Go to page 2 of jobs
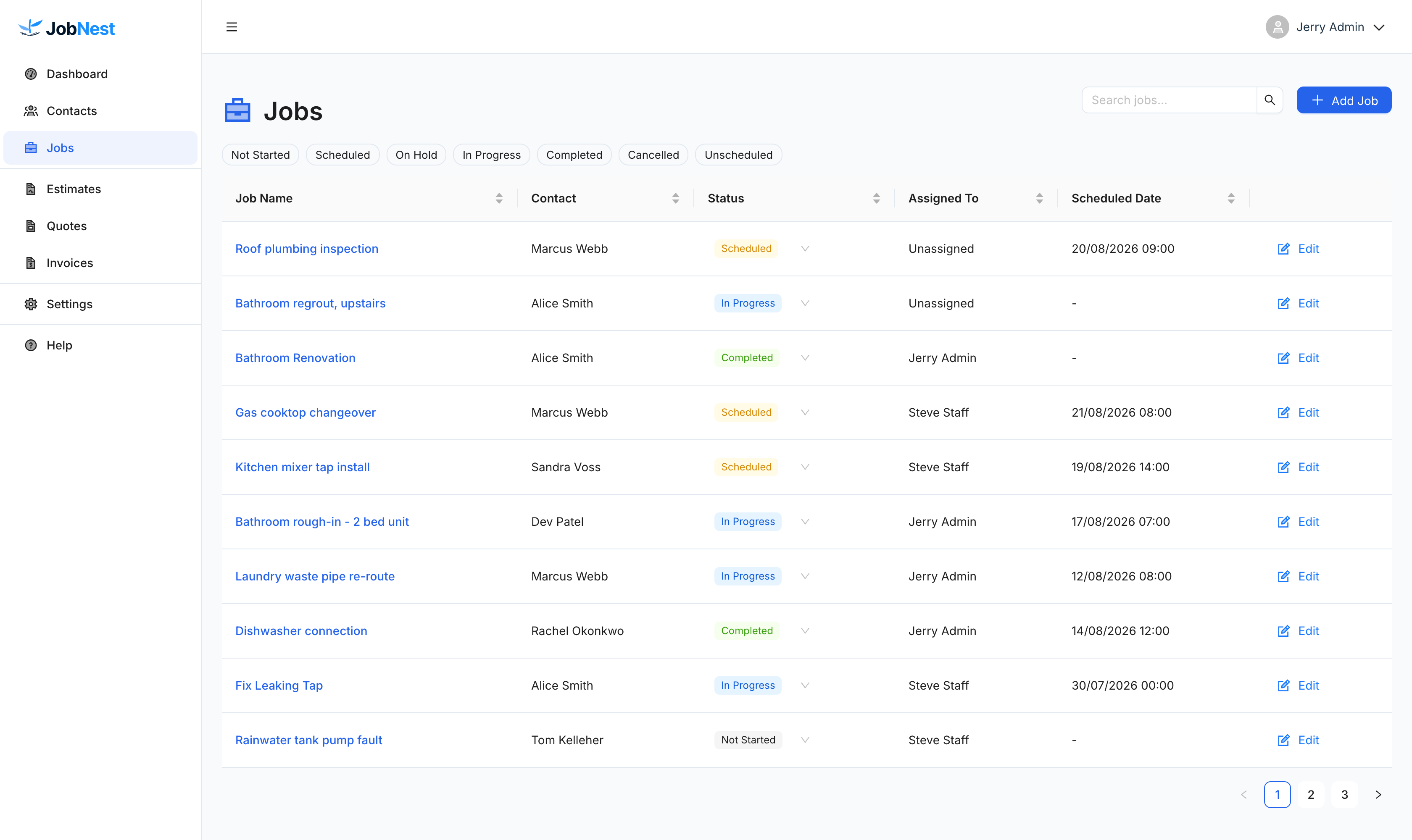 tap(1311, 795)
